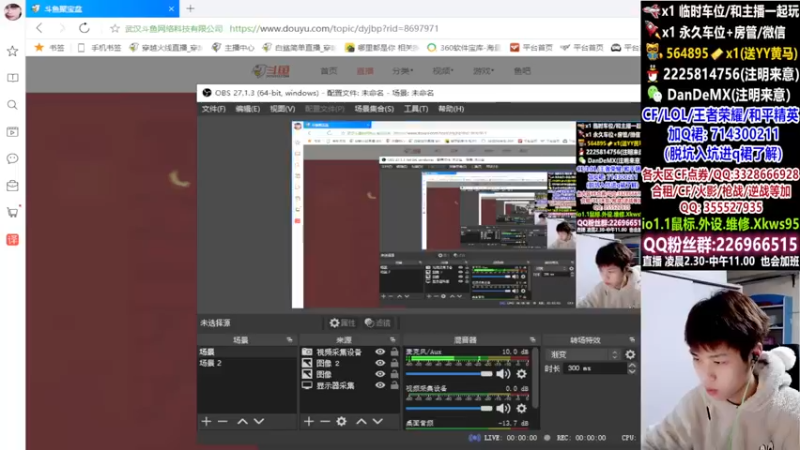This screenshot has width=800, height=450.
Task: Open the 主播中心 bookmark
Action: 233,47
